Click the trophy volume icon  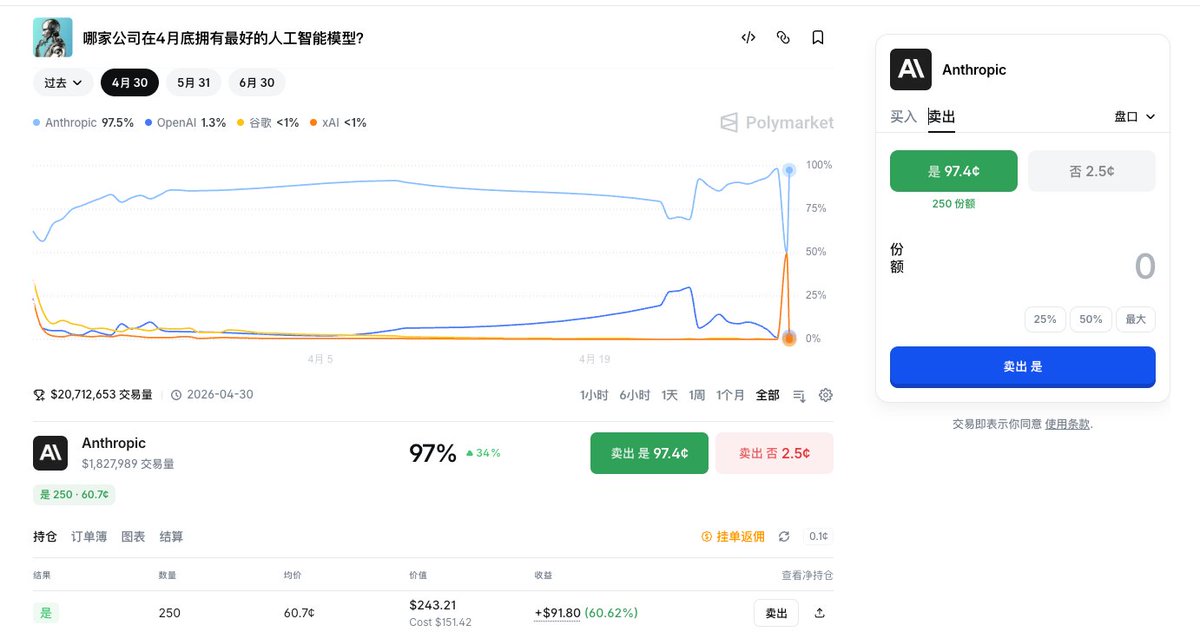point(40,395)
